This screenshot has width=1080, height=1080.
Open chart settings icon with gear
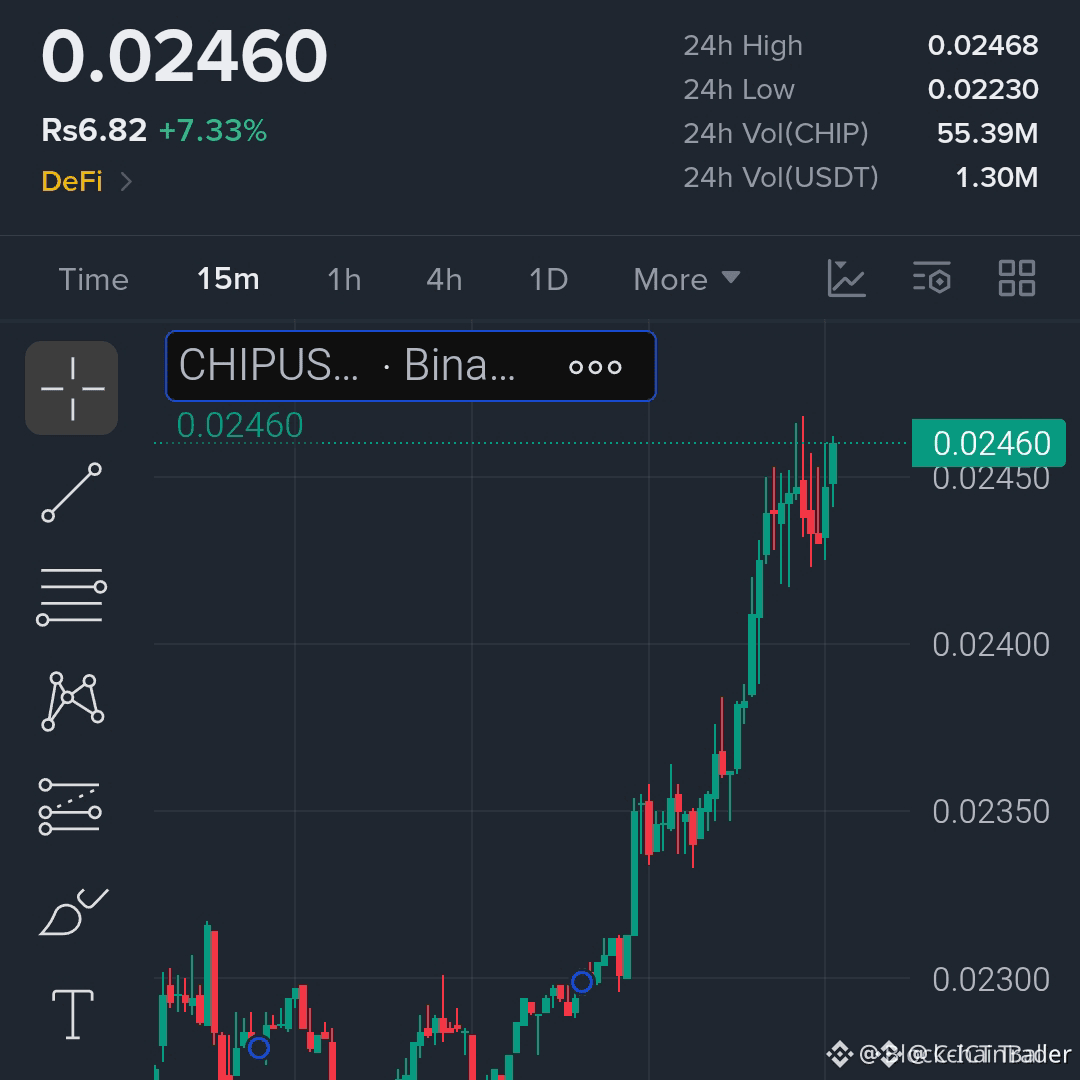coord(932,278)
